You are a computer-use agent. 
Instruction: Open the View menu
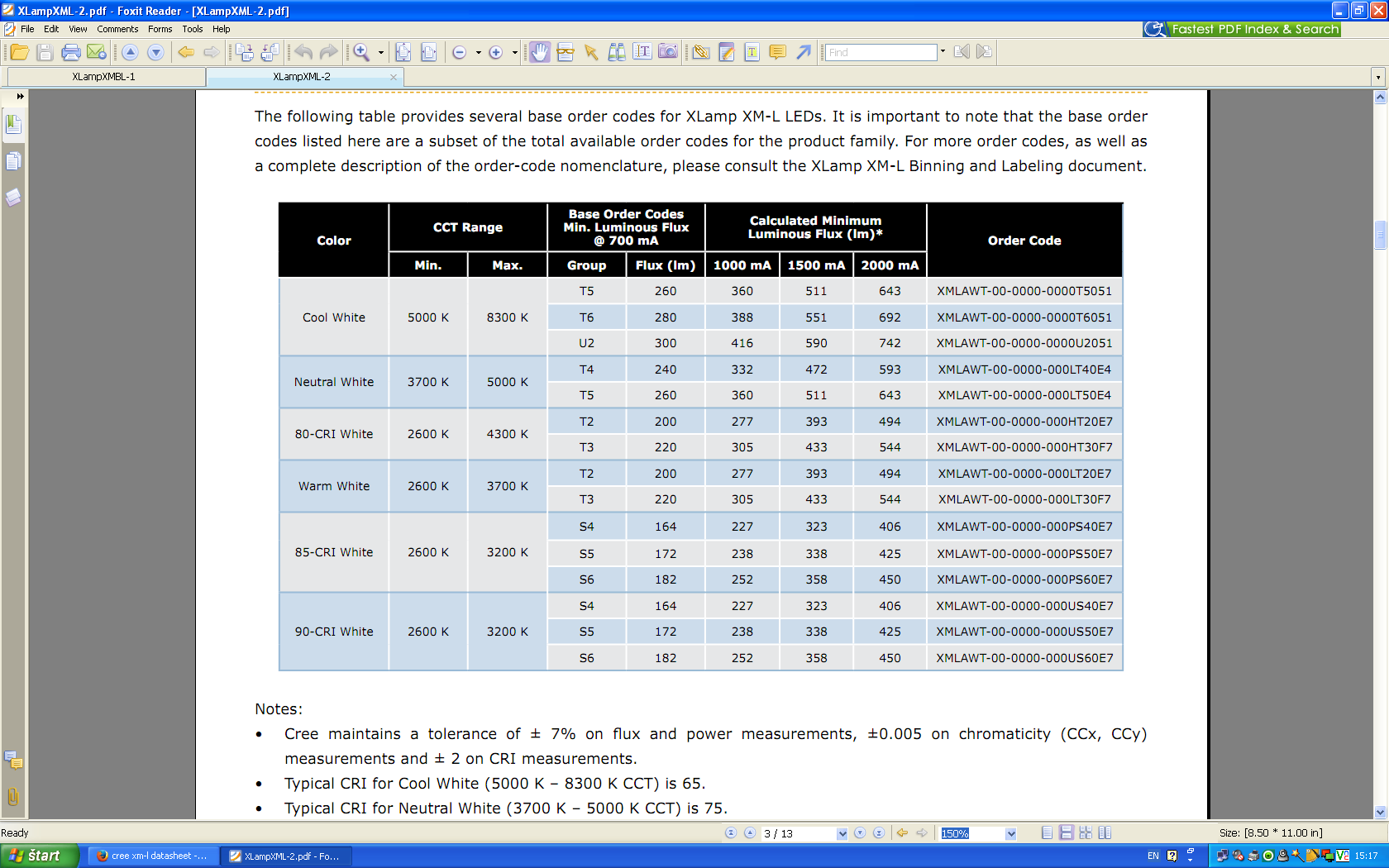pos(78,29)
